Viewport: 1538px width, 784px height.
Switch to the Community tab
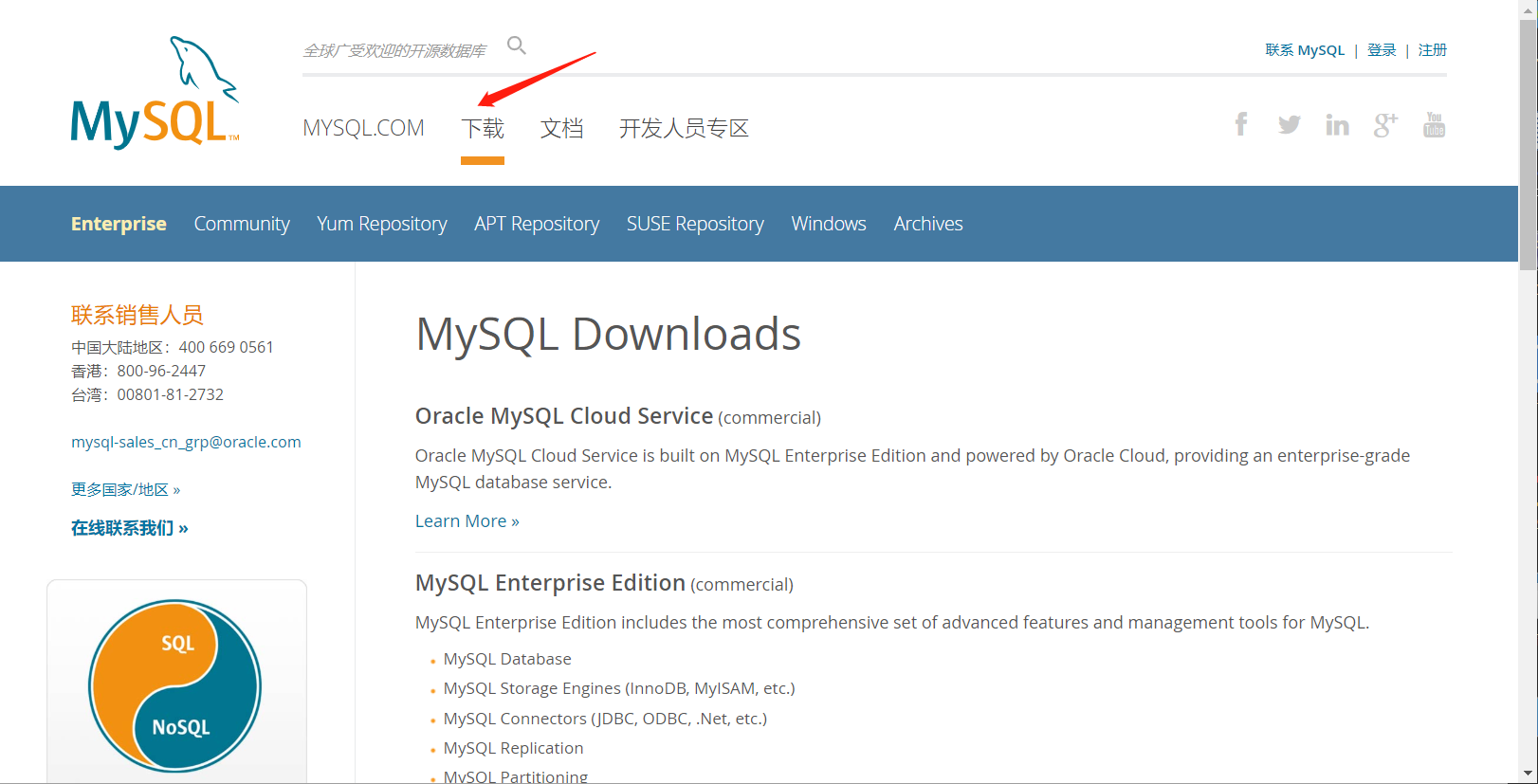[242, 224]
